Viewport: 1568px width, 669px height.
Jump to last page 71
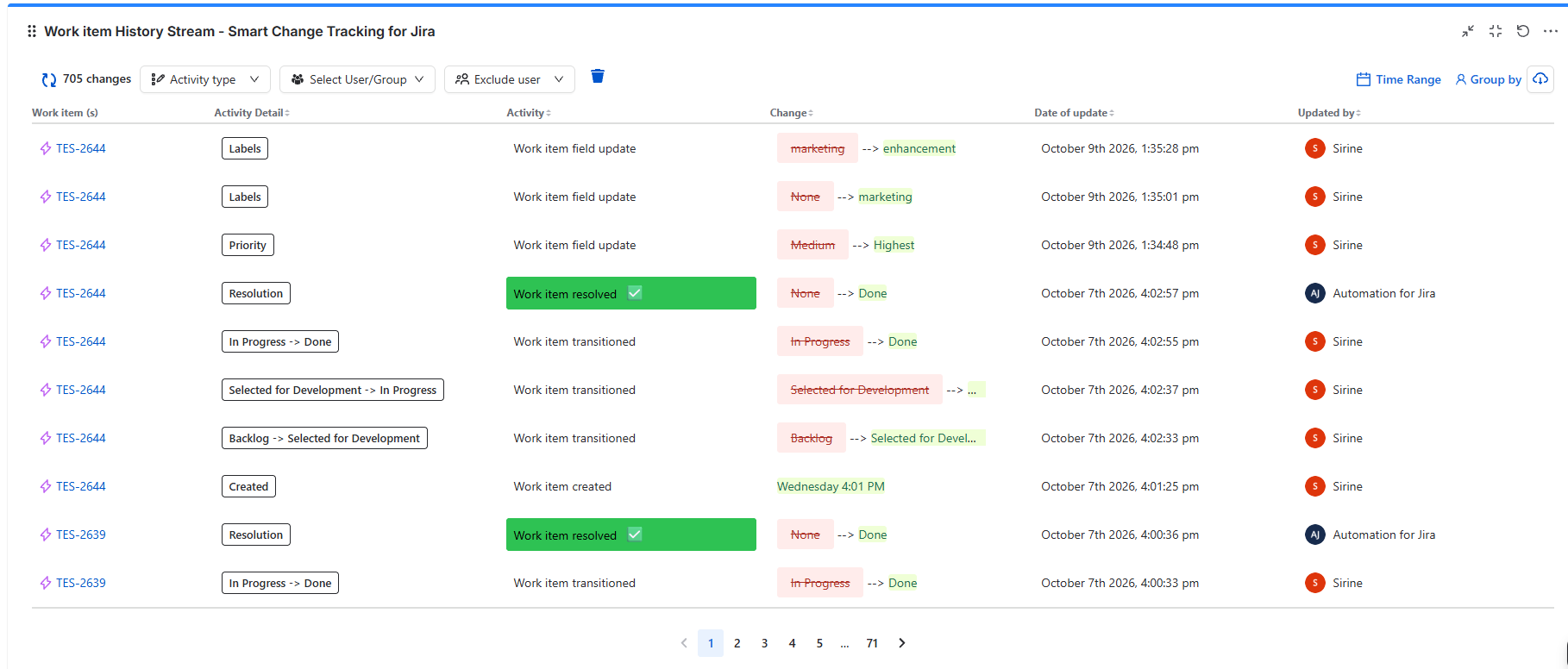point(872,643)
